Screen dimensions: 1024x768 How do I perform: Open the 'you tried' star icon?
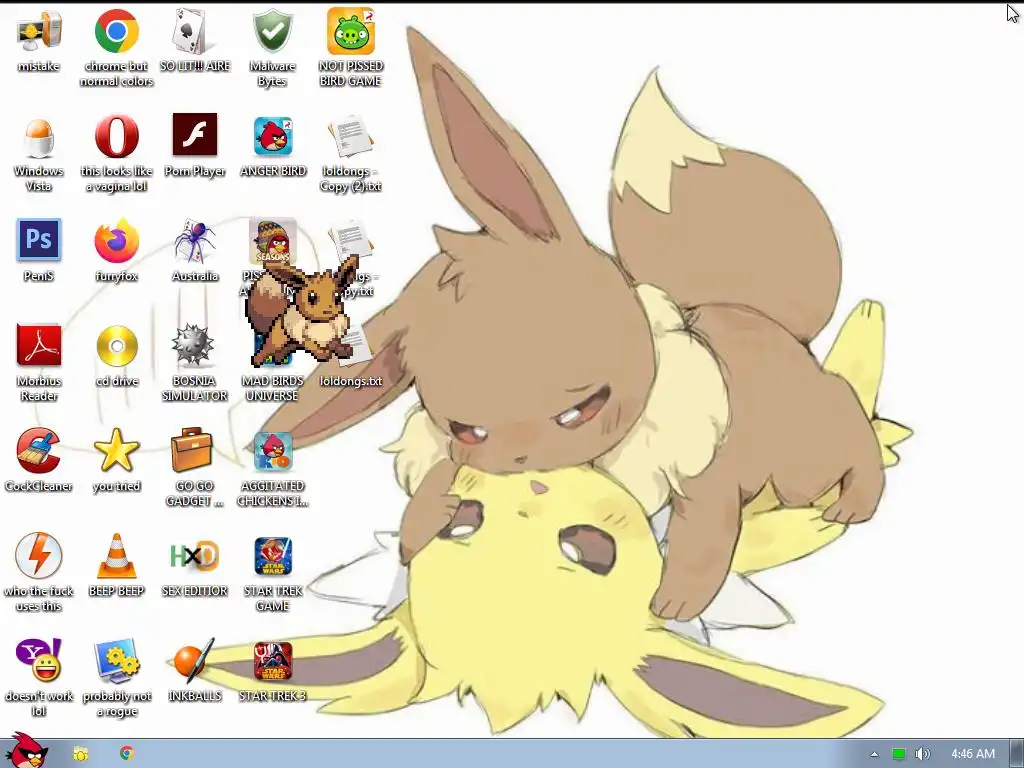pyautogui.click(x=116, y=450)
